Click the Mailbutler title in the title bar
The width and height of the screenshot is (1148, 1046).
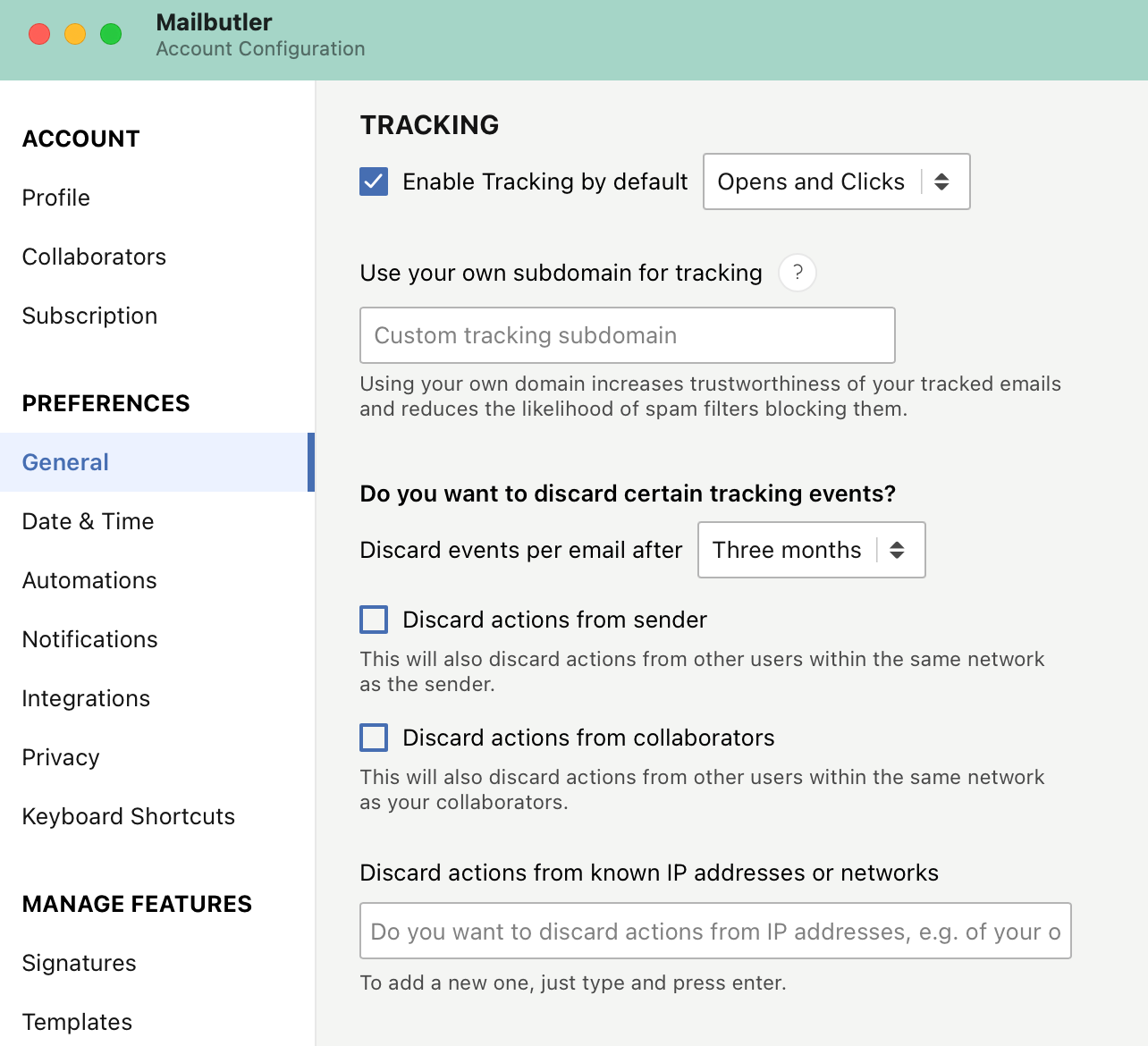click(215, 22)
